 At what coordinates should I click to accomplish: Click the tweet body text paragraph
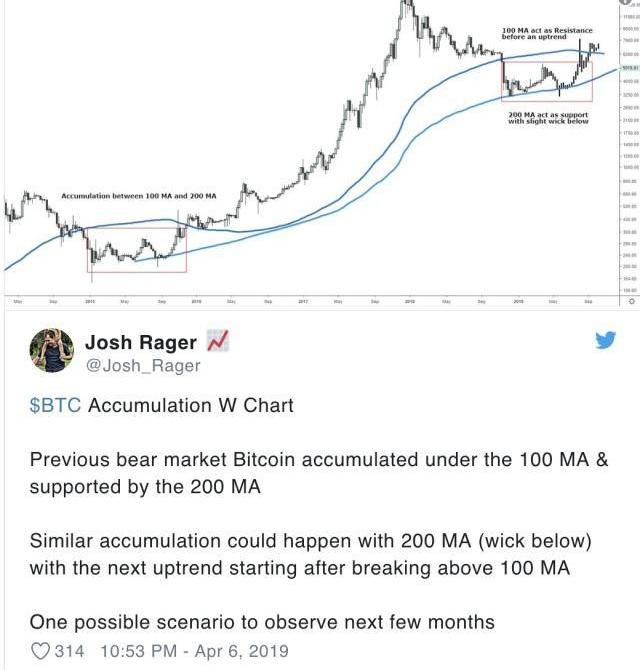pos(319,514)
